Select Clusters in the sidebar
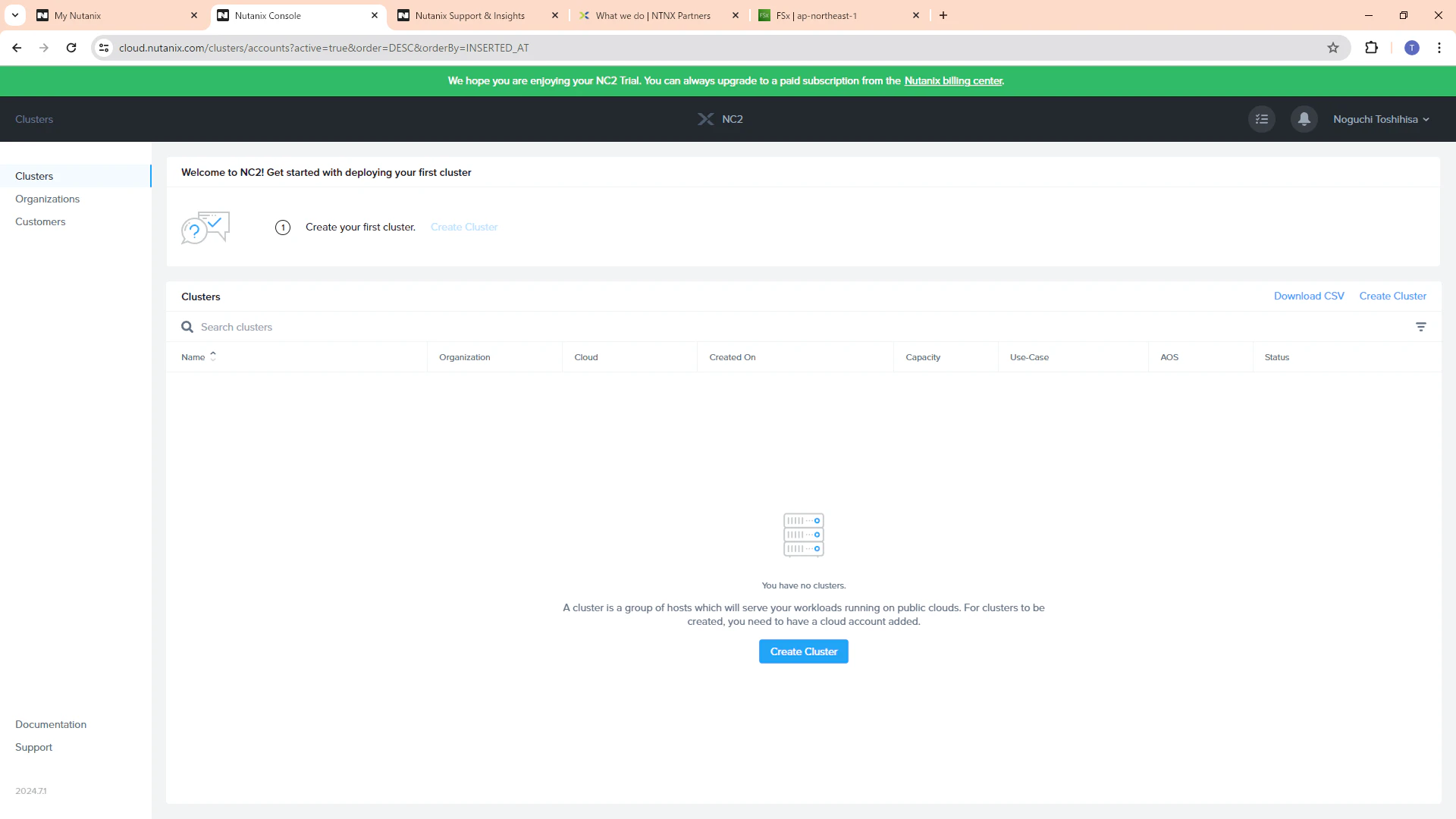The width and height of the screenshot is (1456, 819). (76, 176)
